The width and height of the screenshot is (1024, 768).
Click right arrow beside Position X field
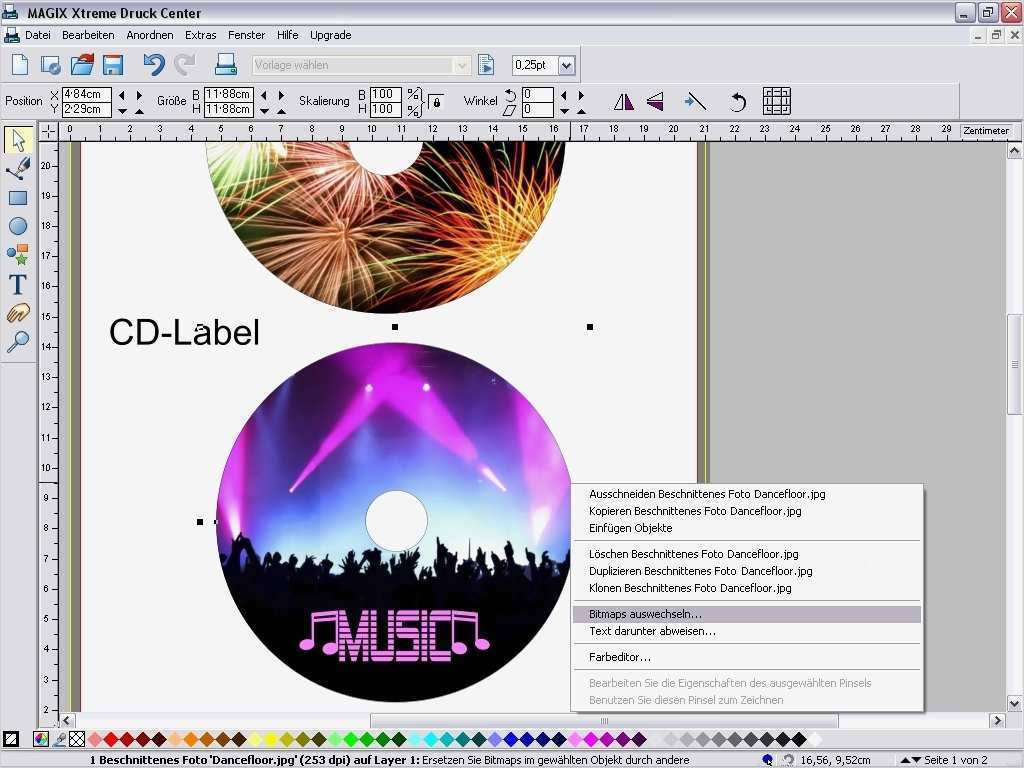tap(139, 95)
